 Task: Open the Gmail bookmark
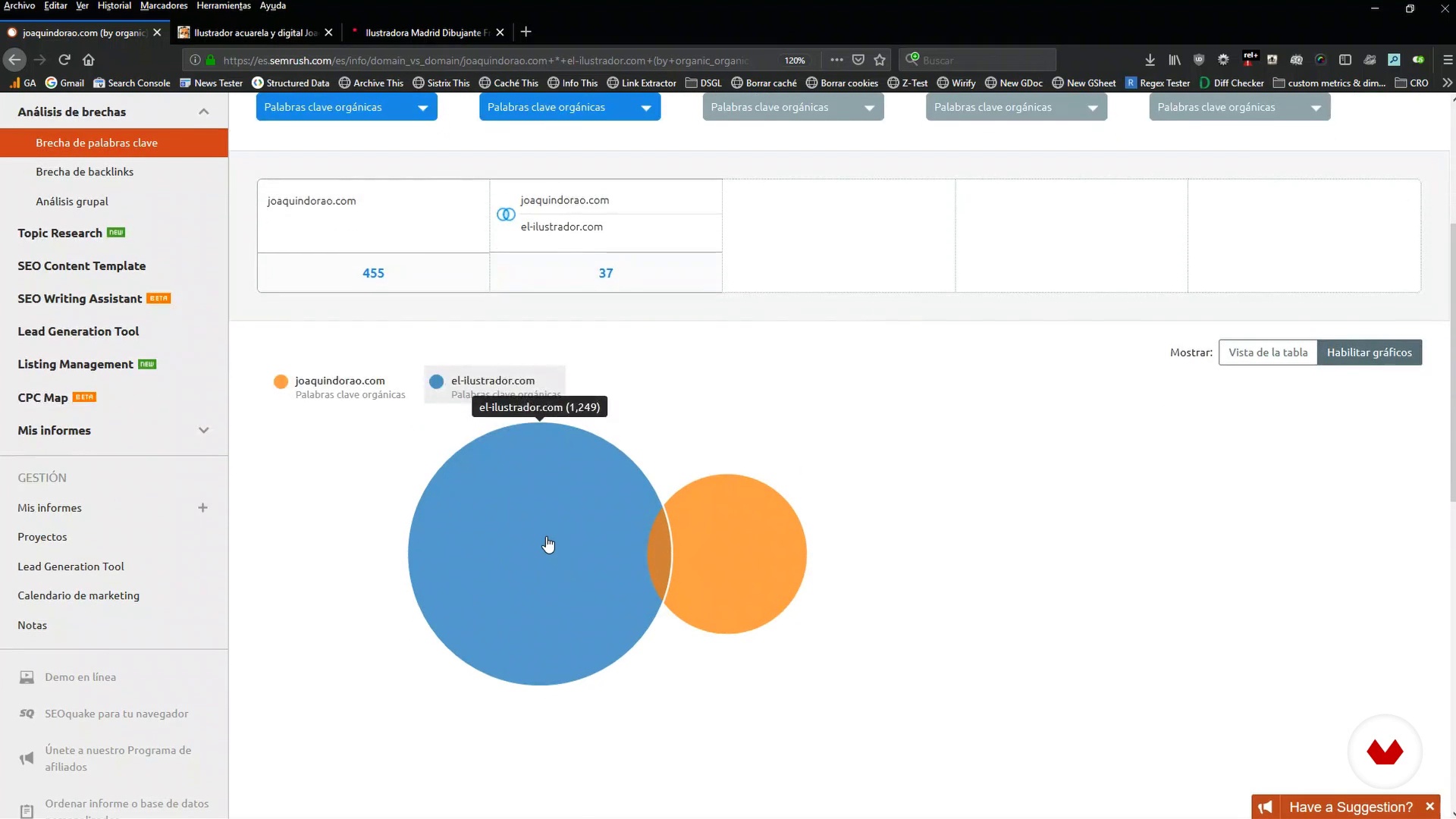pos(64,83)
